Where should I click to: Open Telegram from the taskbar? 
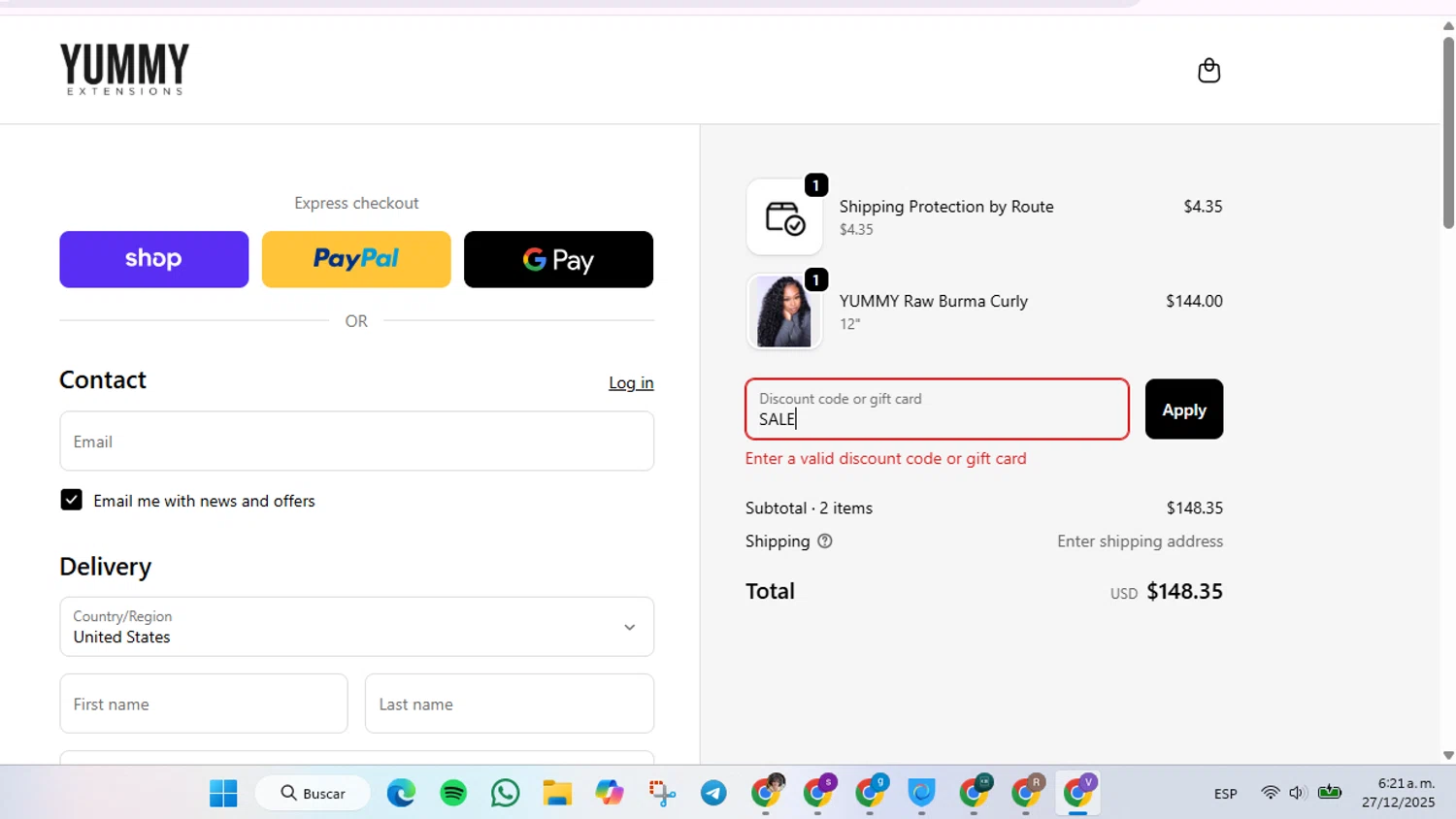point(713,793)
